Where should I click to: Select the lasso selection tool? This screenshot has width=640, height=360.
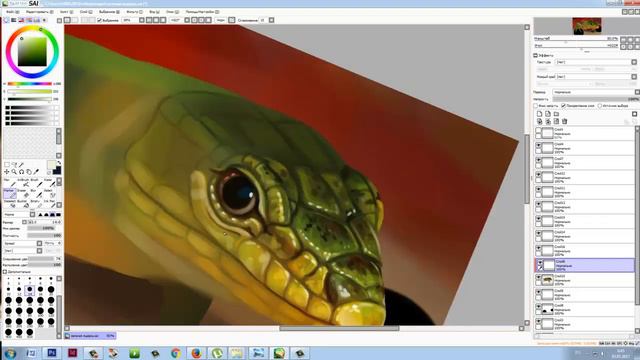pos(14,165)
